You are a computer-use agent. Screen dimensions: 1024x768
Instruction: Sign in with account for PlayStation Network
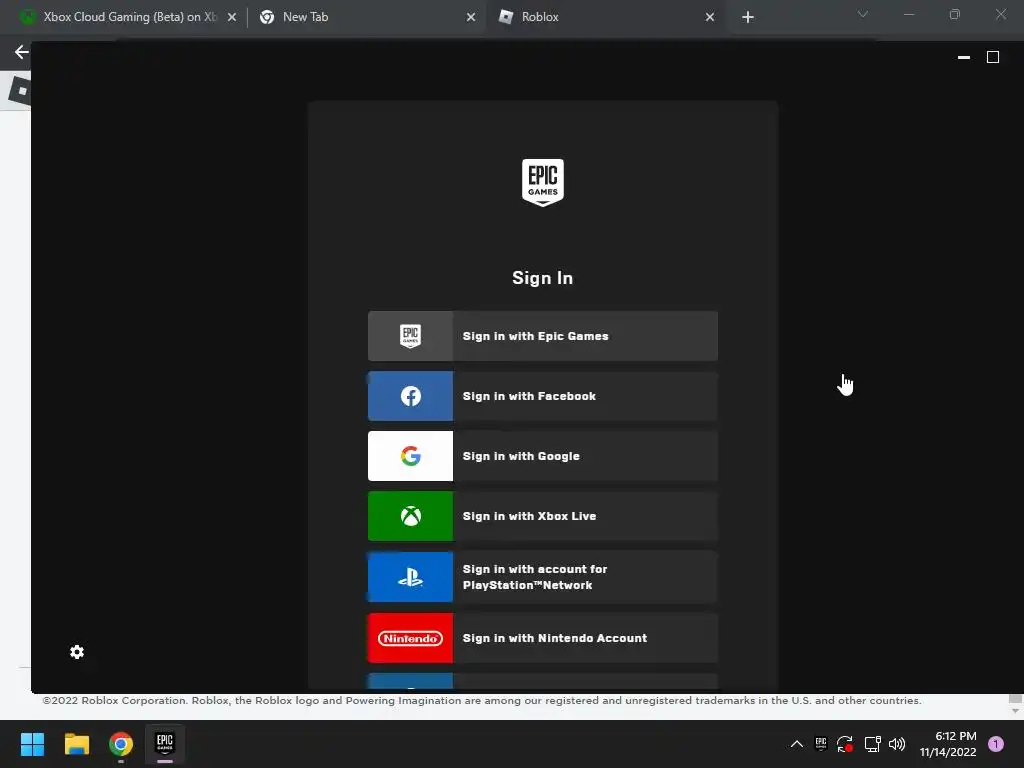click(543, 577)
